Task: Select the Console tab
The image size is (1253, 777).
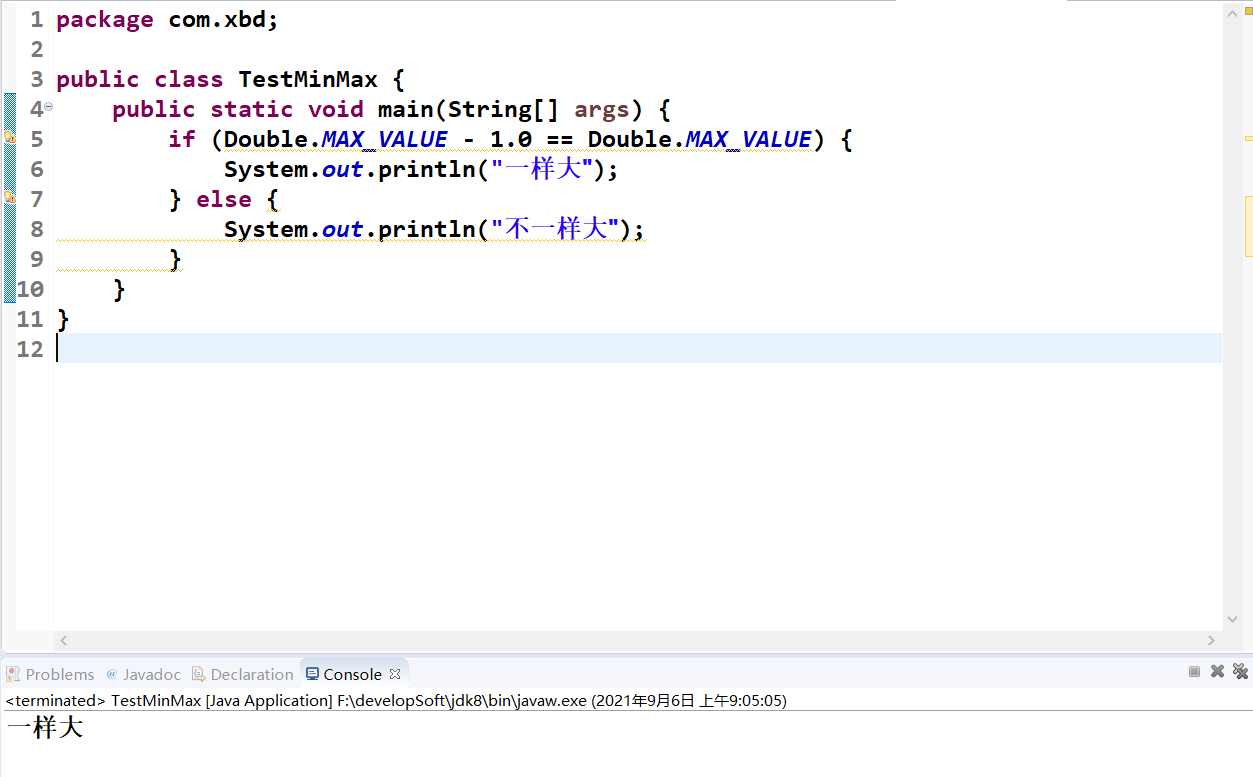Action: click(x=352, y=674)
